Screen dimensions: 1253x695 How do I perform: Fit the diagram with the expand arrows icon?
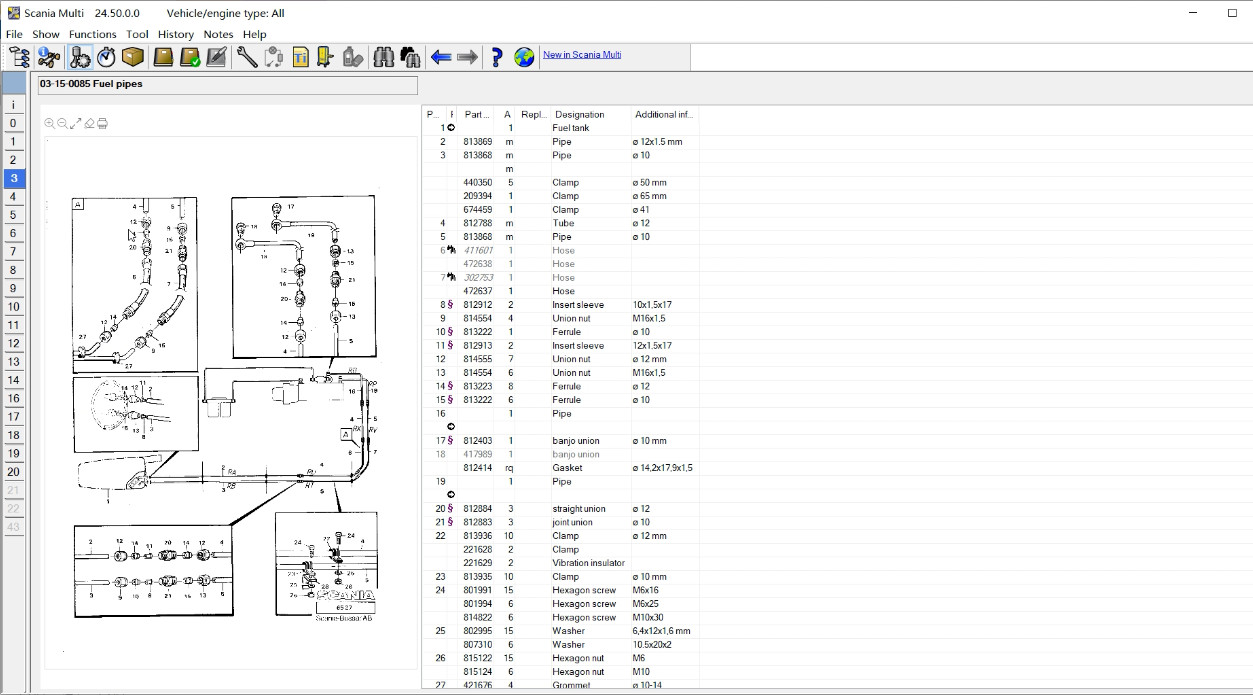click(x=76, y=123)
